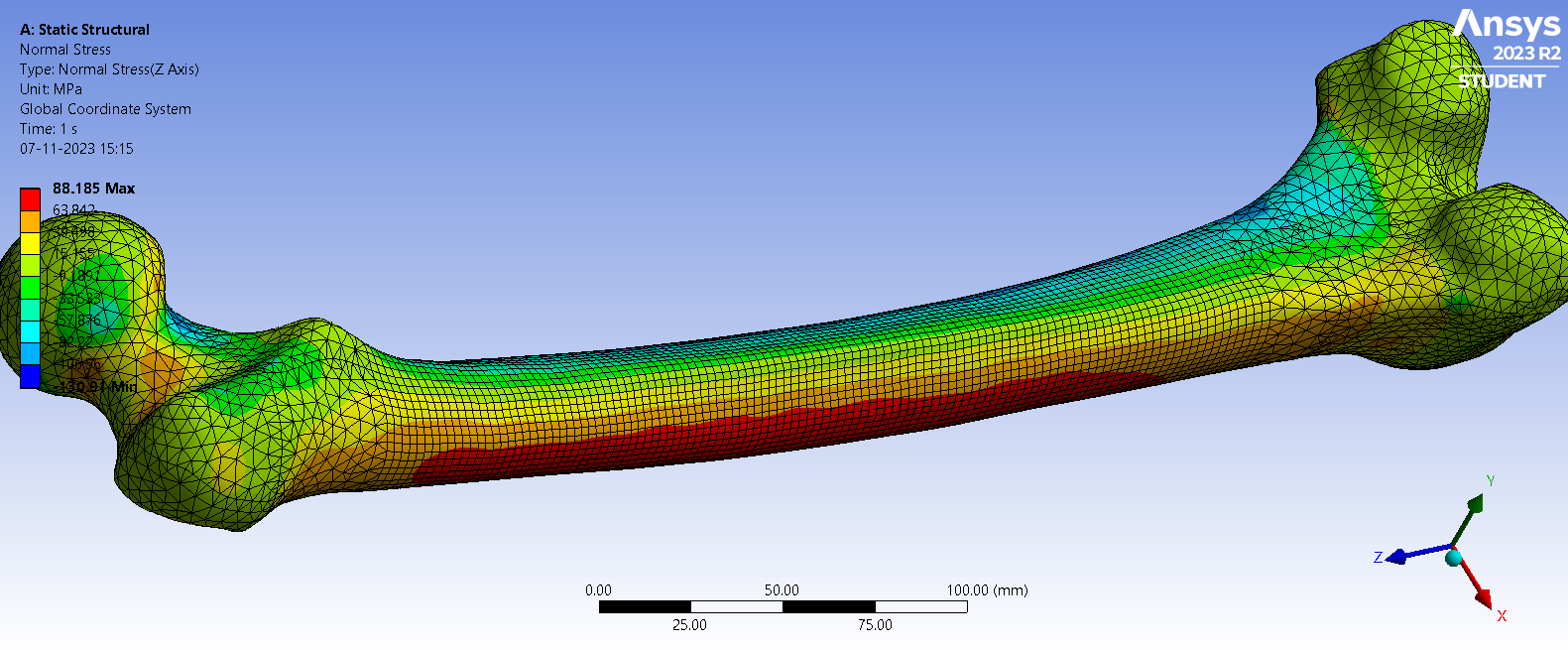
Task: Select the red maximum stress legend band
Action: pyautogui.click(x=30, y=198)
